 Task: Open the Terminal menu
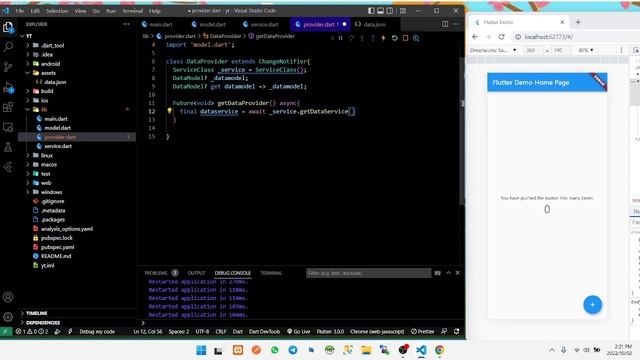[x=133, y=11]
